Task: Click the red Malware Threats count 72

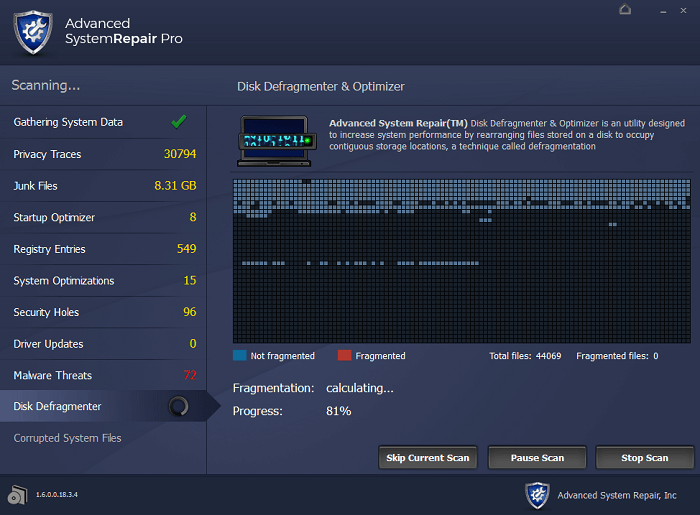Action: coord(190,375)
